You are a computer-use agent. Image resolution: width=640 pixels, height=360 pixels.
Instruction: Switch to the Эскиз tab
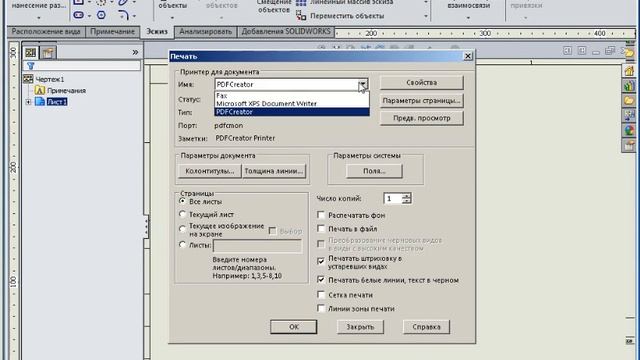click(157, 31)
